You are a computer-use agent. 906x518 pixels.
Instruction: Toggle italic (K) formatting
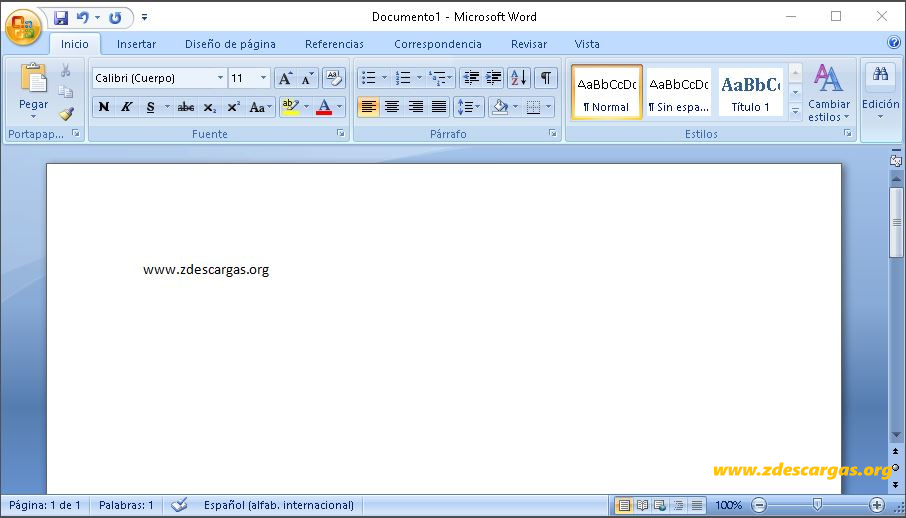(x=127, y=107)
